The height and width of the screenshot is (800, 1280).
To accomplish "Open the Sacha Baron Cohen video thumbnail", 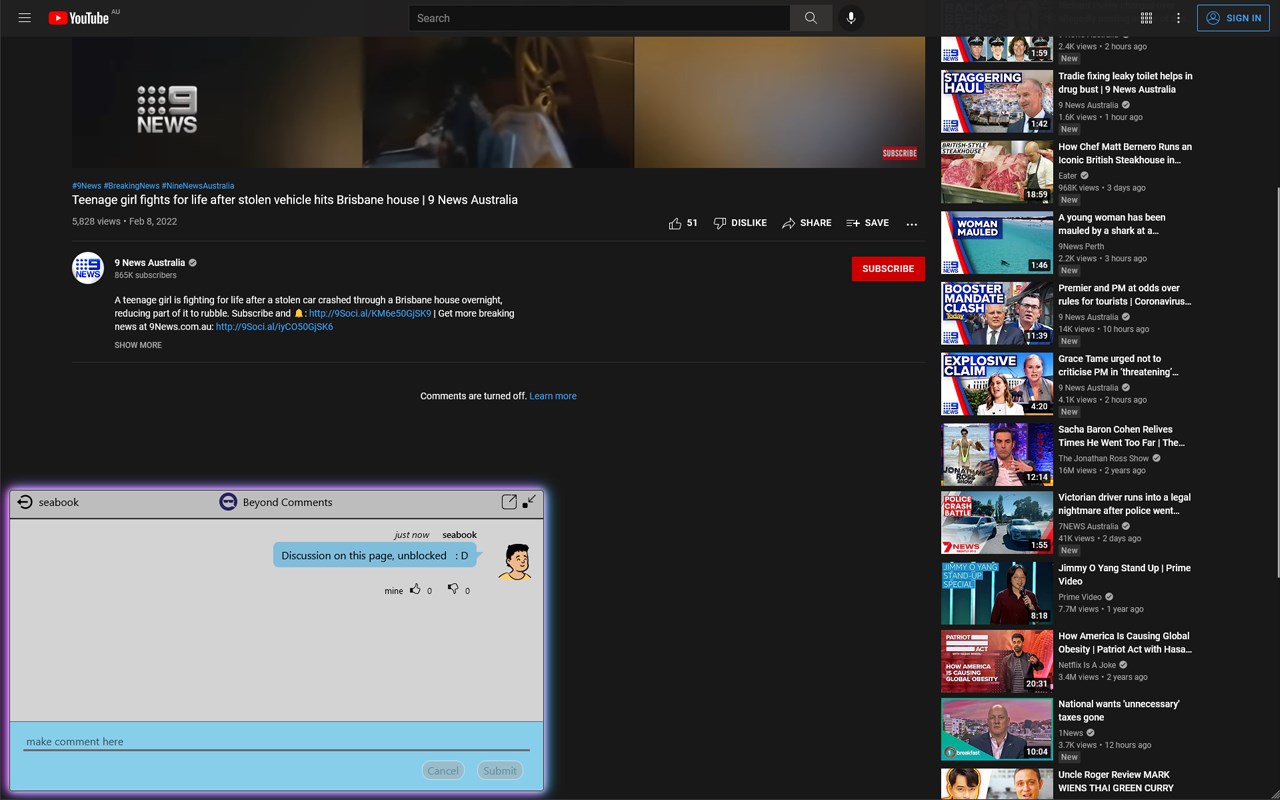I will [x=997, y=455].
